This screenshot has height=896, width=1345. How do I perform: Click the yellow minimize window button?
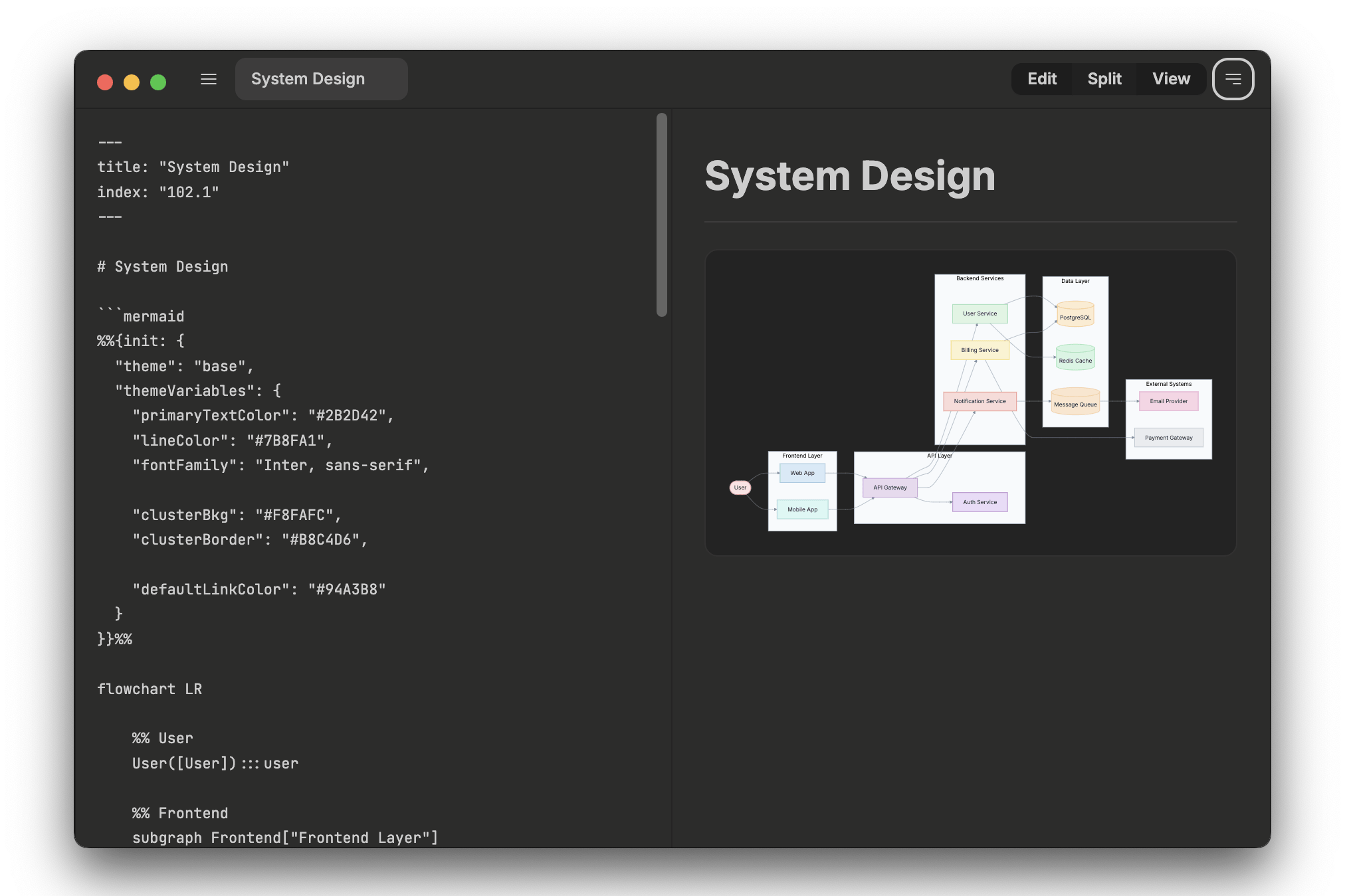(132, 82)
